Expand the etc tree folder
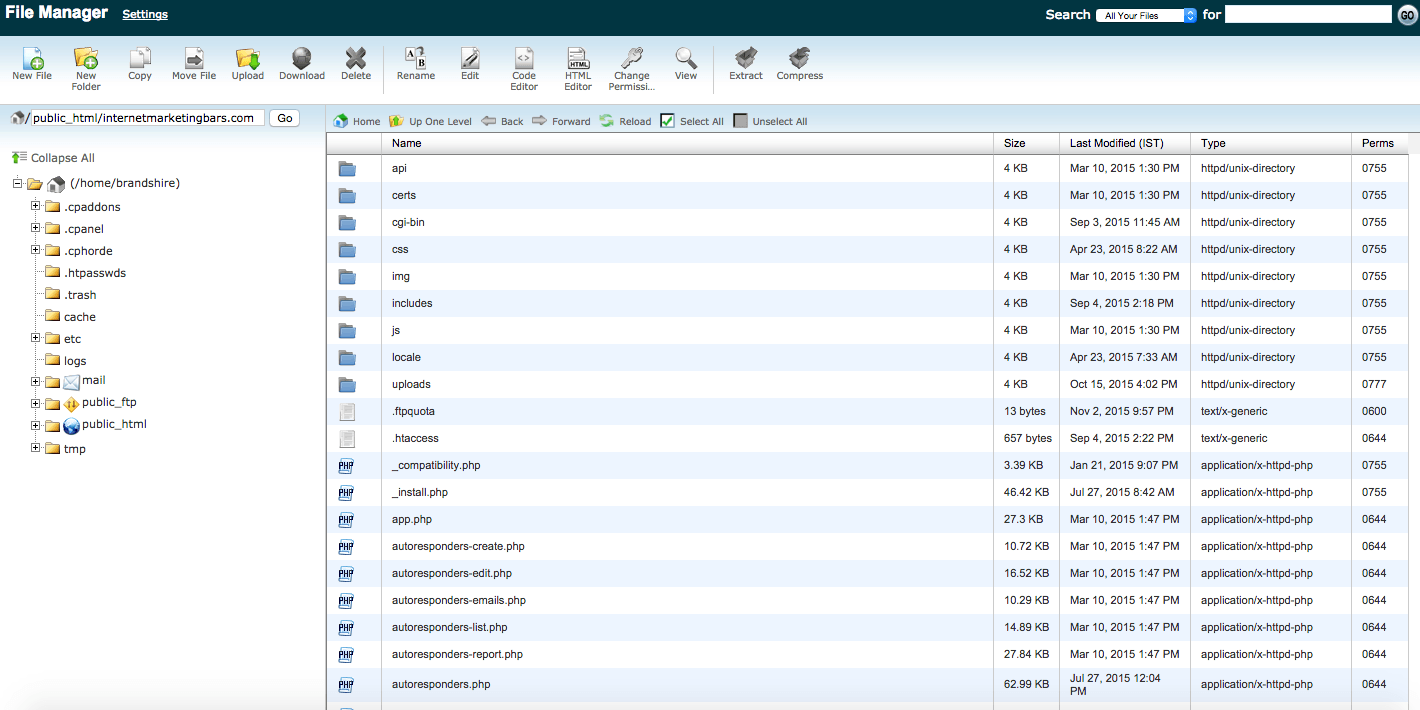The width and height of the screenshot is (1420, 710). 36,338
